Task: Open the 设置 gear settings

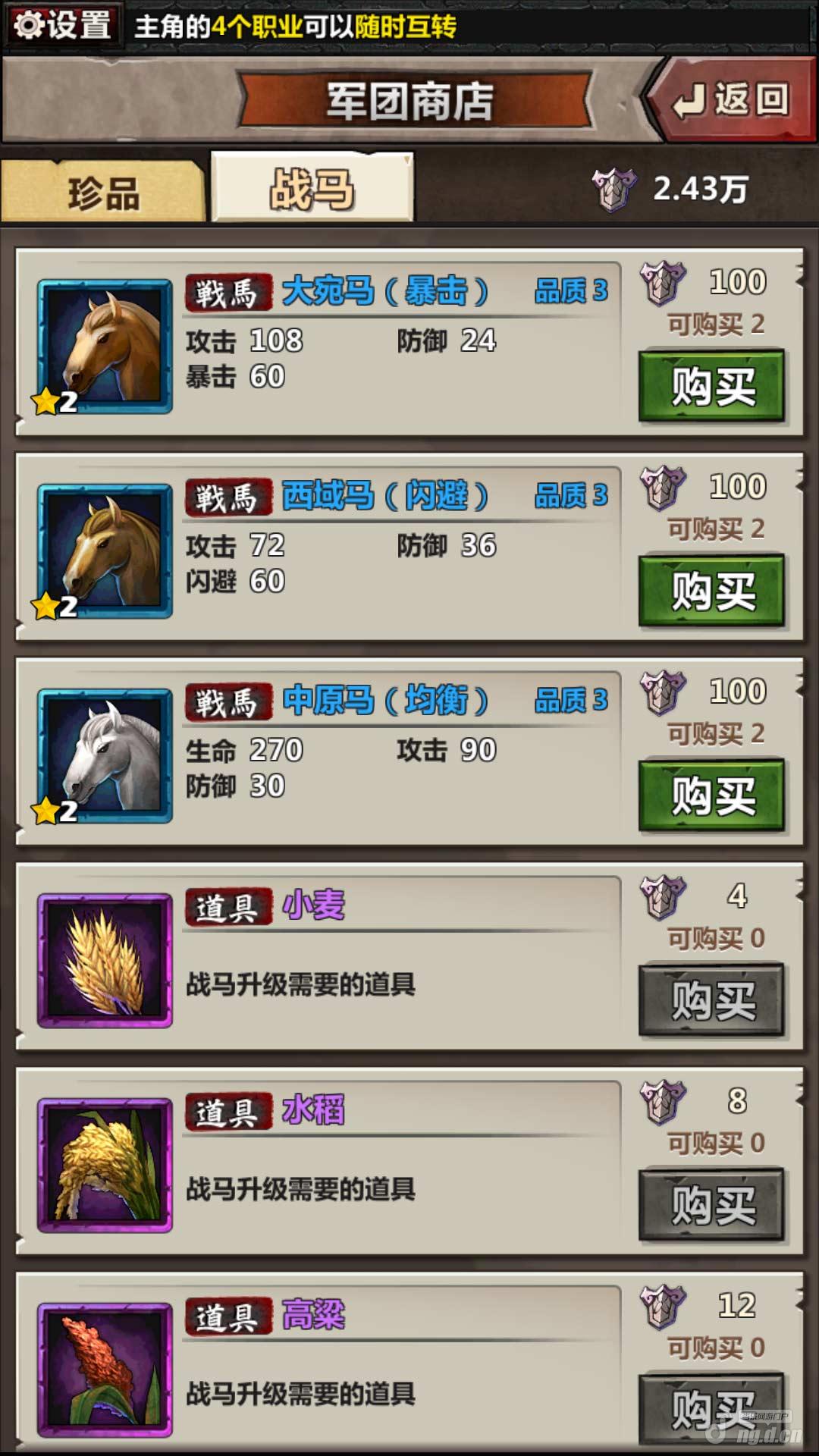Action: tap(64, 25)
